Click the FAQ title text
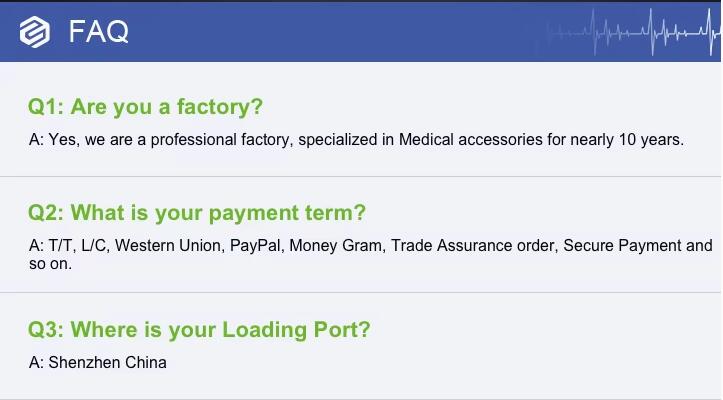 98,32
